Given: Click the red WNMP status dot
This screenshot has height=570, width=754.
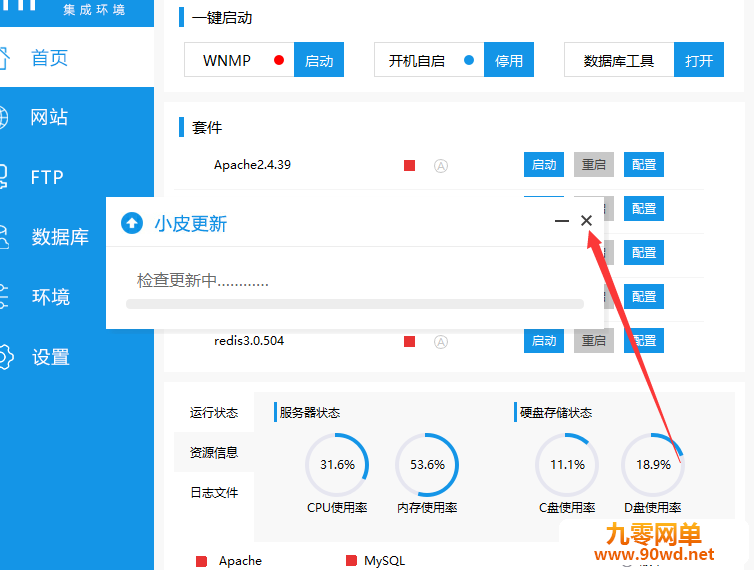Looking at the screenshot, I should coord(279,60).
